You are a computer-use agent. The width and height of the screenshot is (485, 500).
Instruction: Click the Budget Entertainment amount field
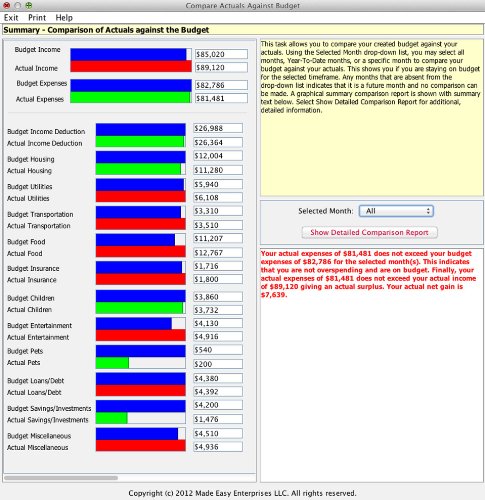pos(218,323)
